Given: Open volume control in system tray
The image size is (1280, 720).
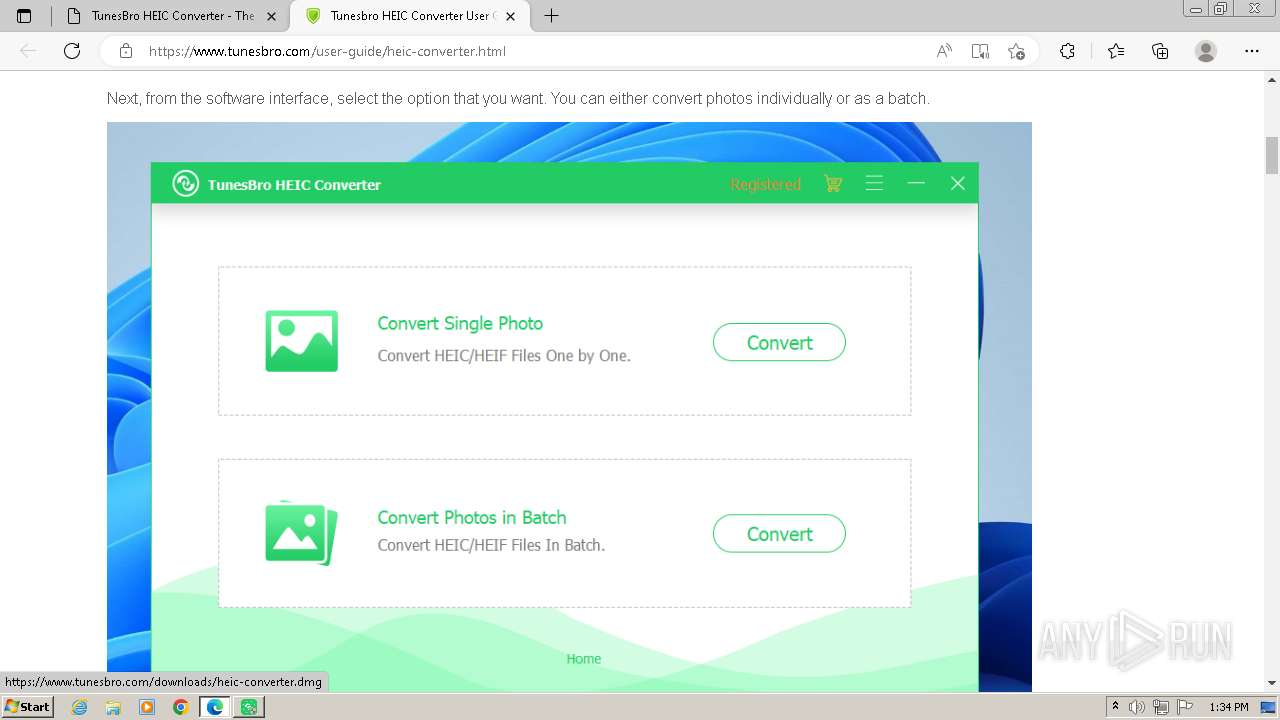Looking at the screenshot, I should click(1137, 707).
